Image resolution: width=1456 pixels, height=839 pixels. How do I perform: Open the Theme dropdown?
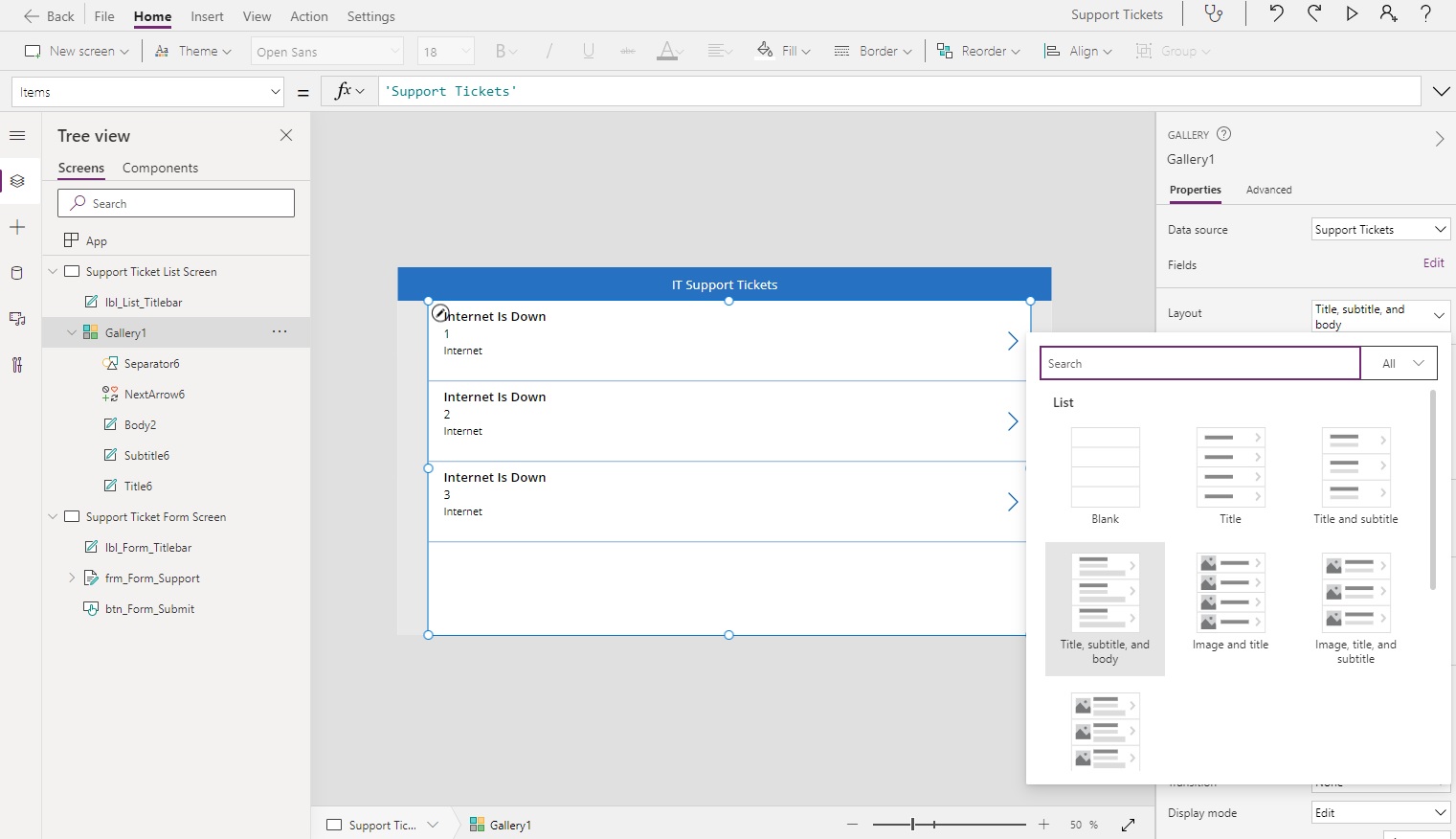click(192, 51)
